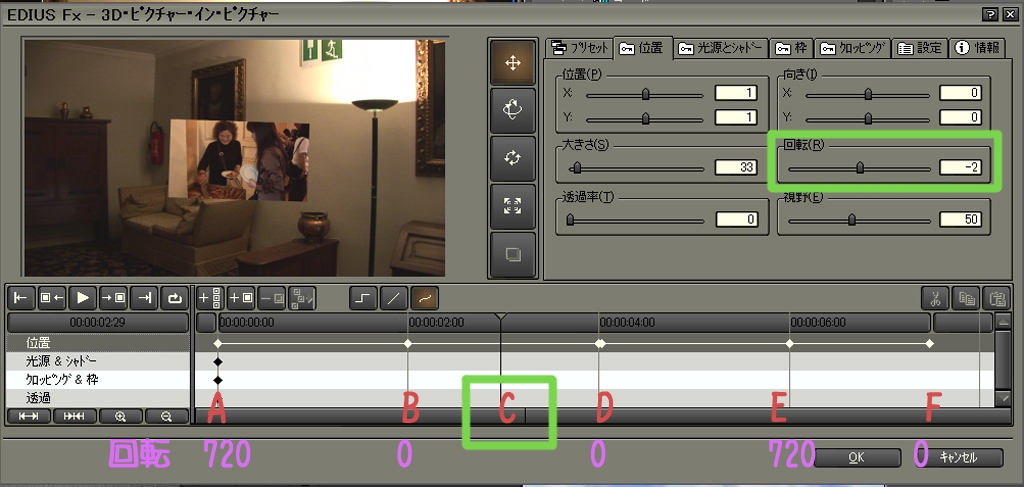This screenshot has height=487, width=1024.
Task: Confirm with the OK button
Action: [856, 458]
